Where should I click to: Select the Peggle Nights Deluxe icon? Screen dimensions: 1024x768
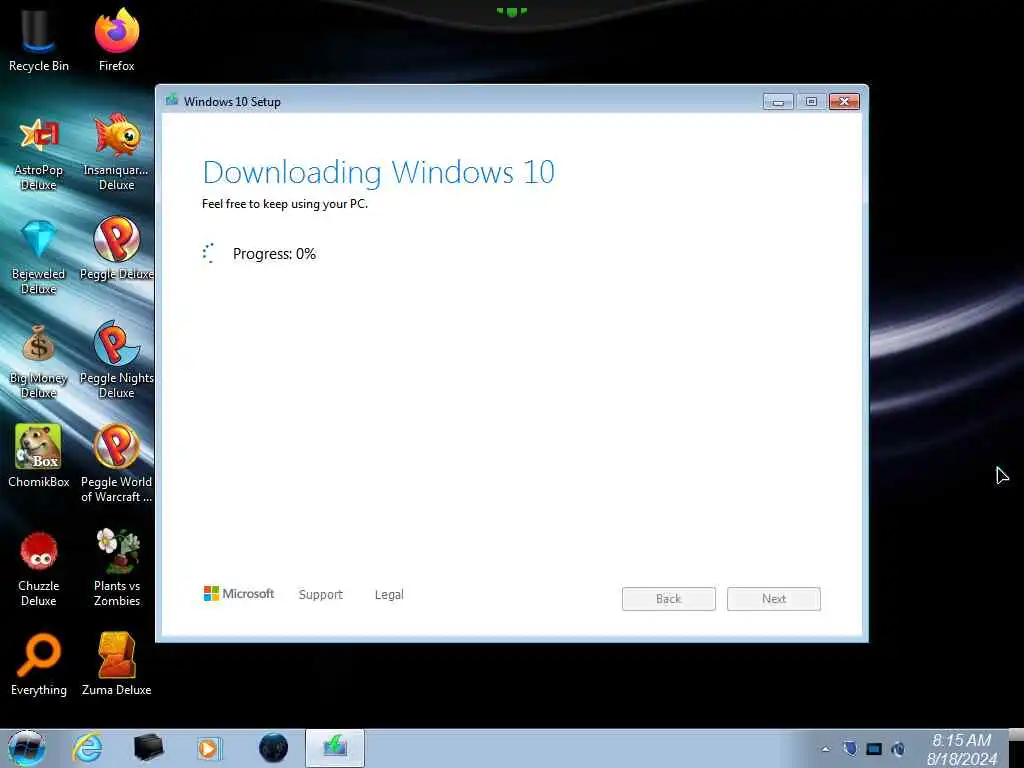[116, 359]
